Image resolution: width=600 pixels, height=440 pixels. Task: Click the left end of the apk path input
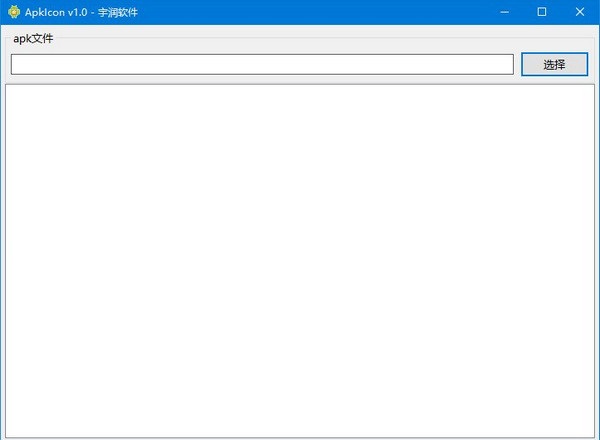point(18,64)
